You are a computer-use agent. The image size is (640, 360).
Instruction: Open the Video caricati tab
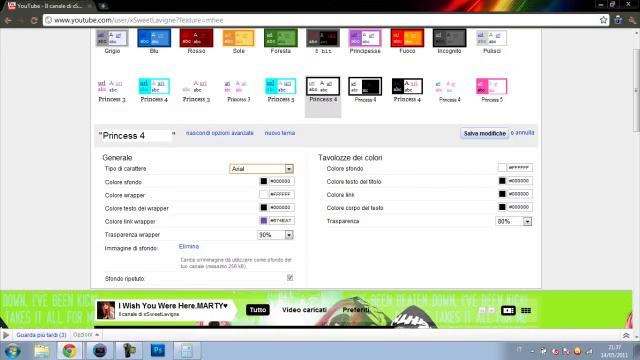[x=304, y=310]
